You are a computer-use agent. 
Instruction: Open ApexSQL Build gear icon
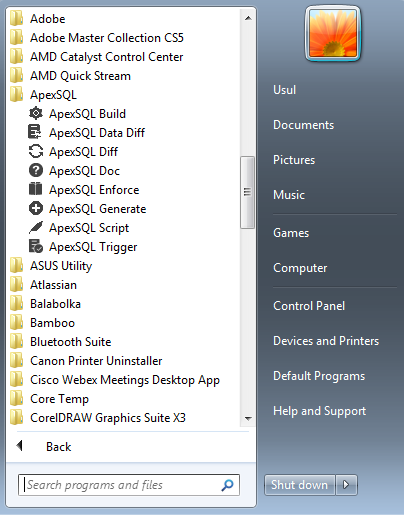[36, 114]
